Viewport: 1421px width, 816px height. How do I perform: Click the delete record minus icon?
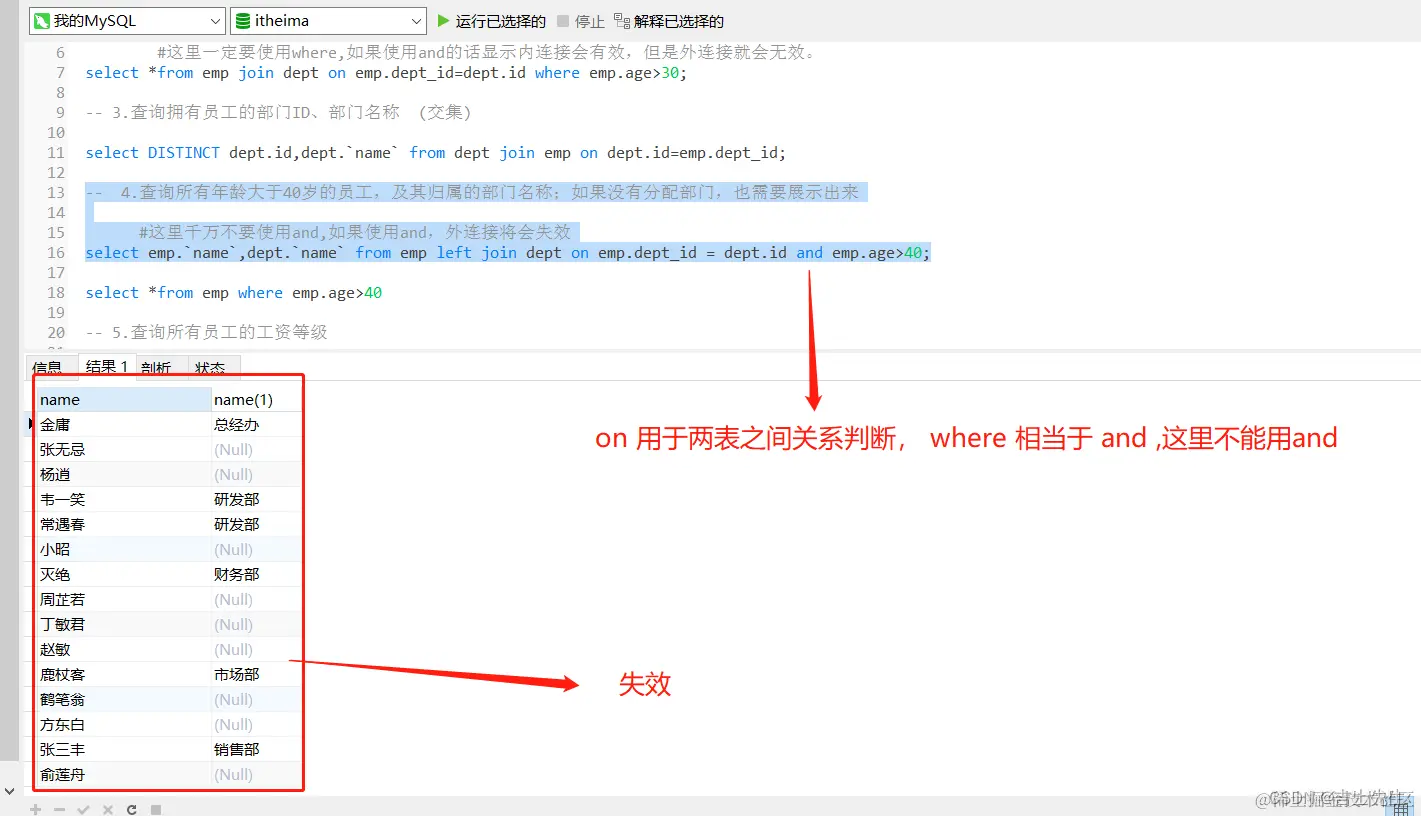click(x=59, y=808)
